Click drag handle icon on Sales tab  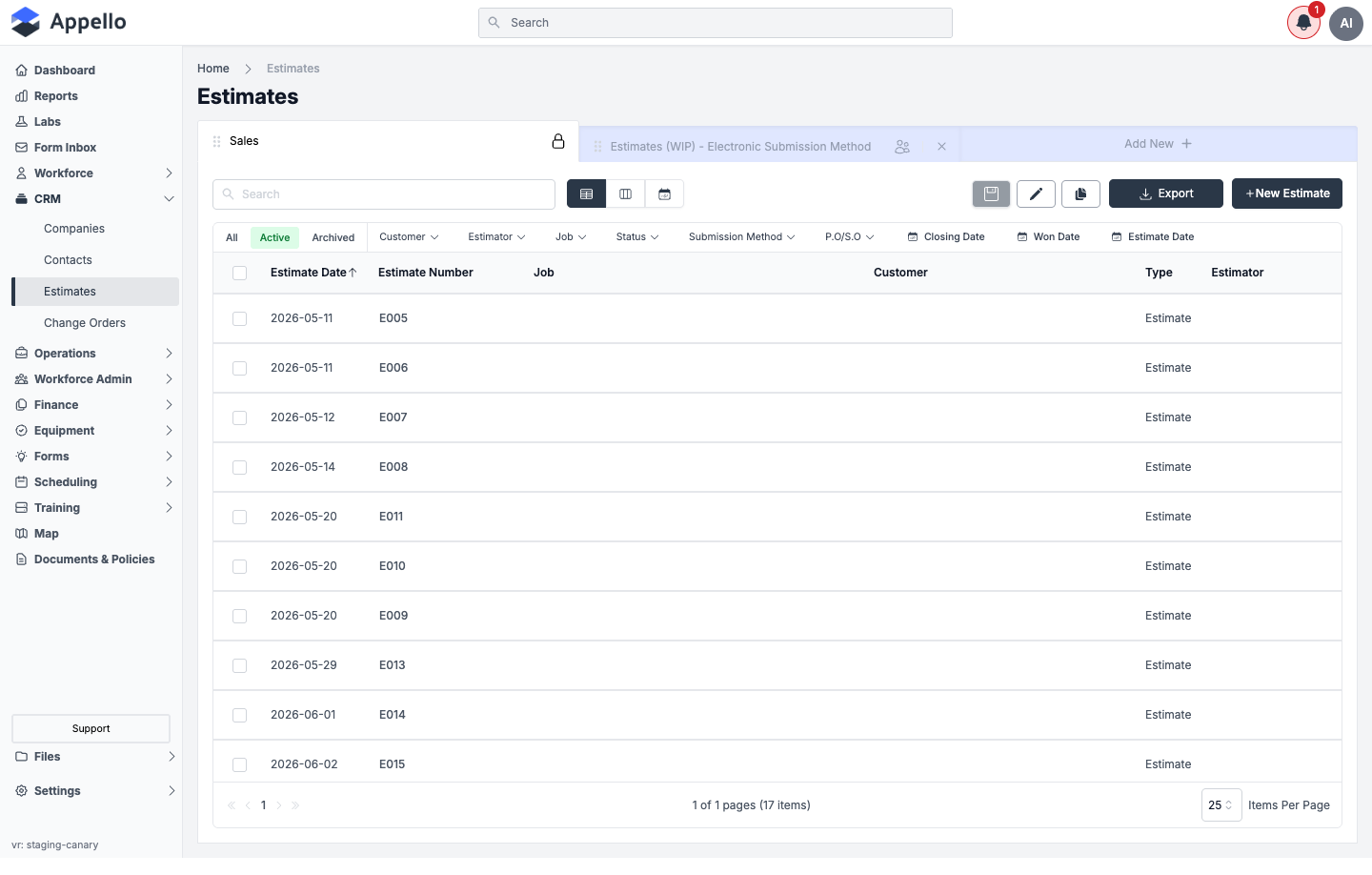pos(216,141)
